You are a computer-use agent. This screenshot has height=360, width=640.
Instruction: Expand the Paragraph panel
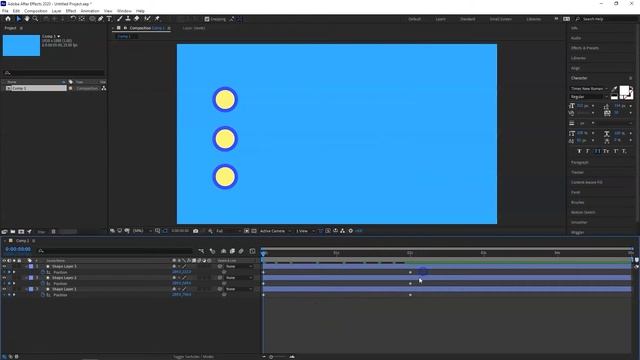coord(580,162)
